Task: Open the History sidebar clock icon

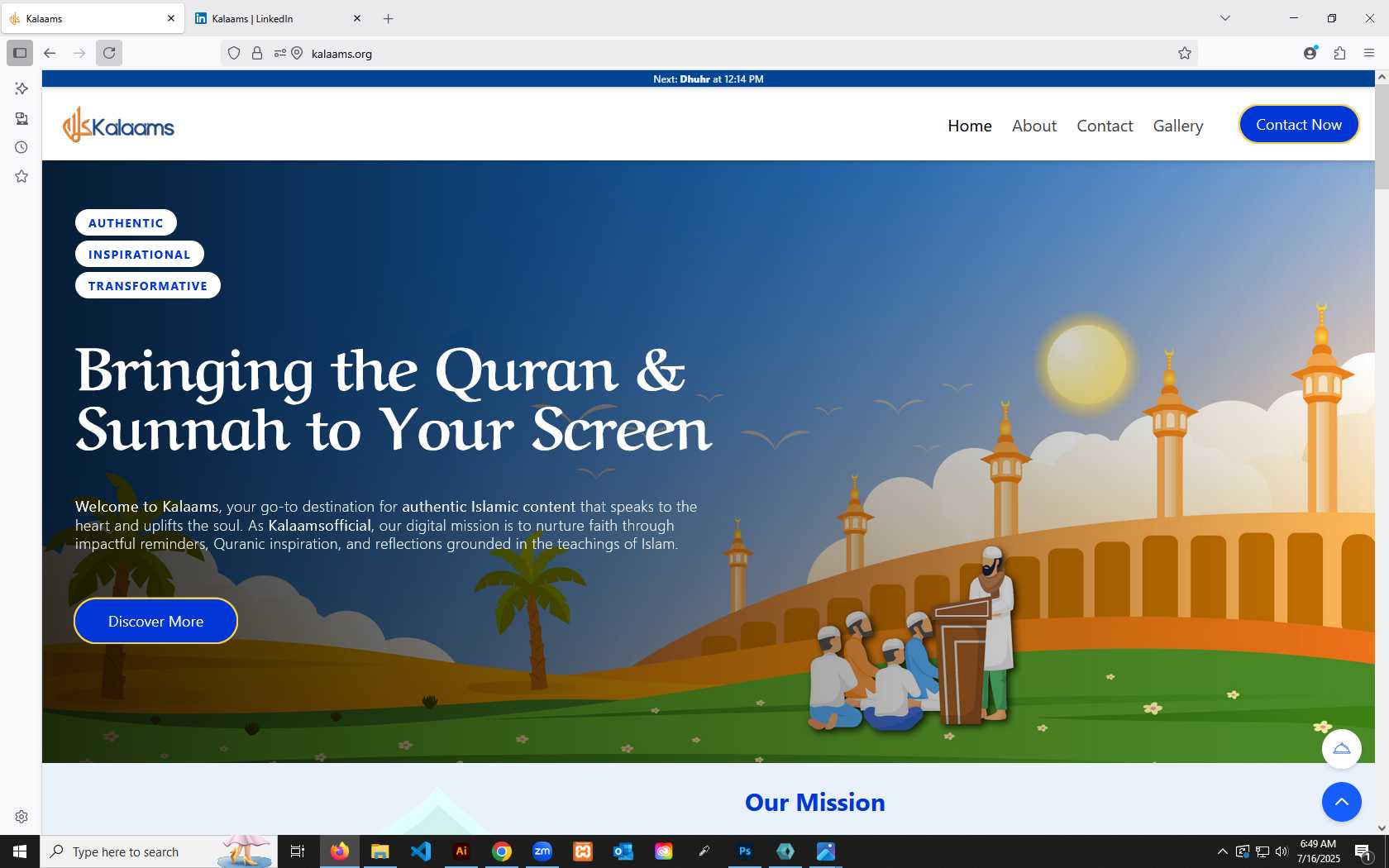Action: point(21,147)
